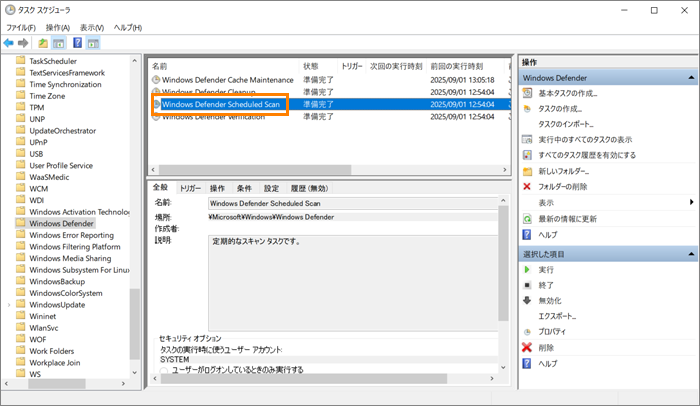The image size is (700, 406).
Task: Click red X フォルダーの削除 icon
Action: [527, 186]
